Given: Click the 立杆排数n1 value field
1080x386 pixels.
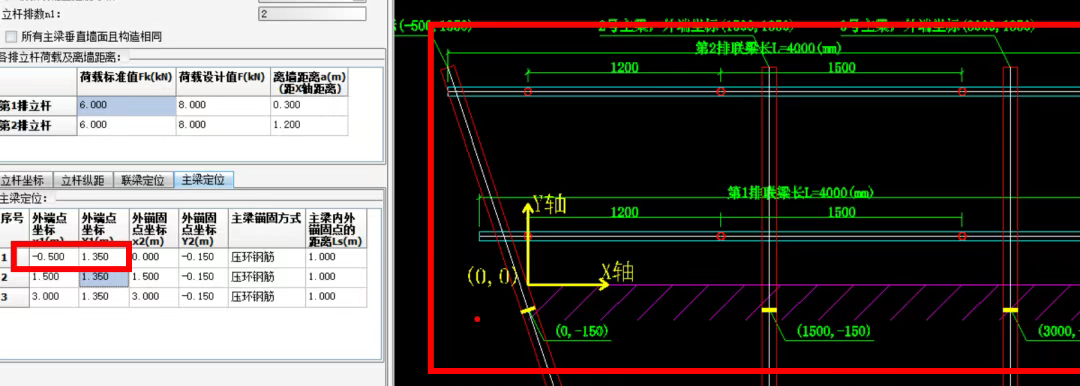Looking at the screenshot, I should 312,14.
